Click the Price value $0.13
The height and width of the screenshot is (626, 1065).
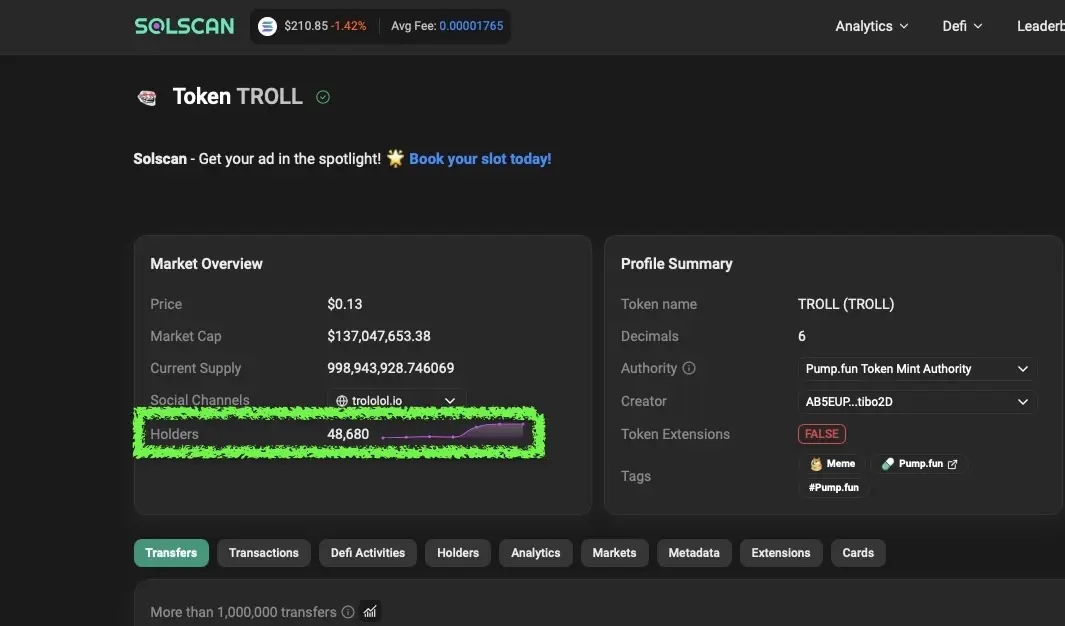pyautogui.click(x=344, y=304)
